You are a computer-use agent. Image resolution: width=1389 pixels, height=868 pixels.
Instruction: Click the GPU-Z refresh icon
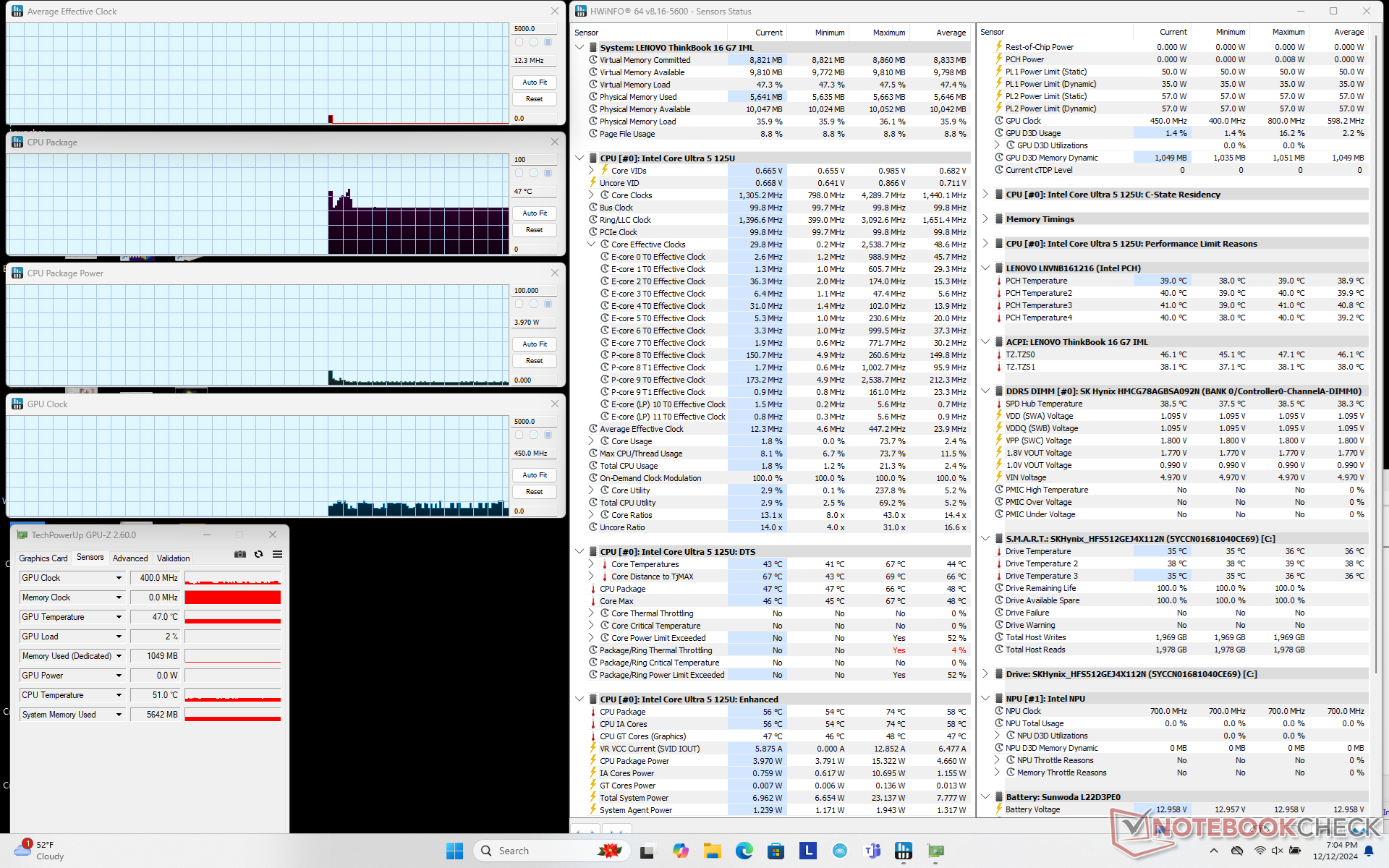click(x=259, y=555)
